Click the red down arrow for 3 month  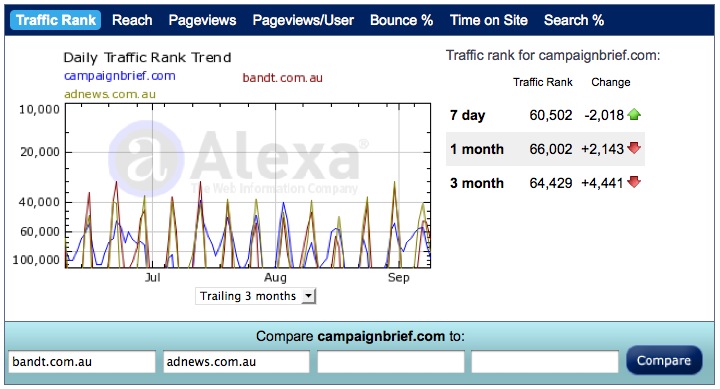click(x=634, y=182)
